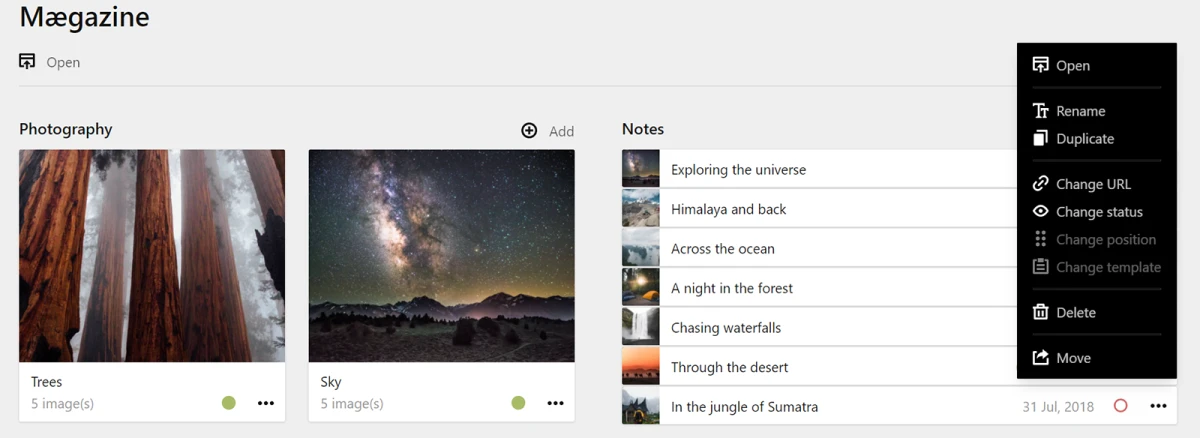
Task: Open the Exploring the universe note
Action: (738, 170)
